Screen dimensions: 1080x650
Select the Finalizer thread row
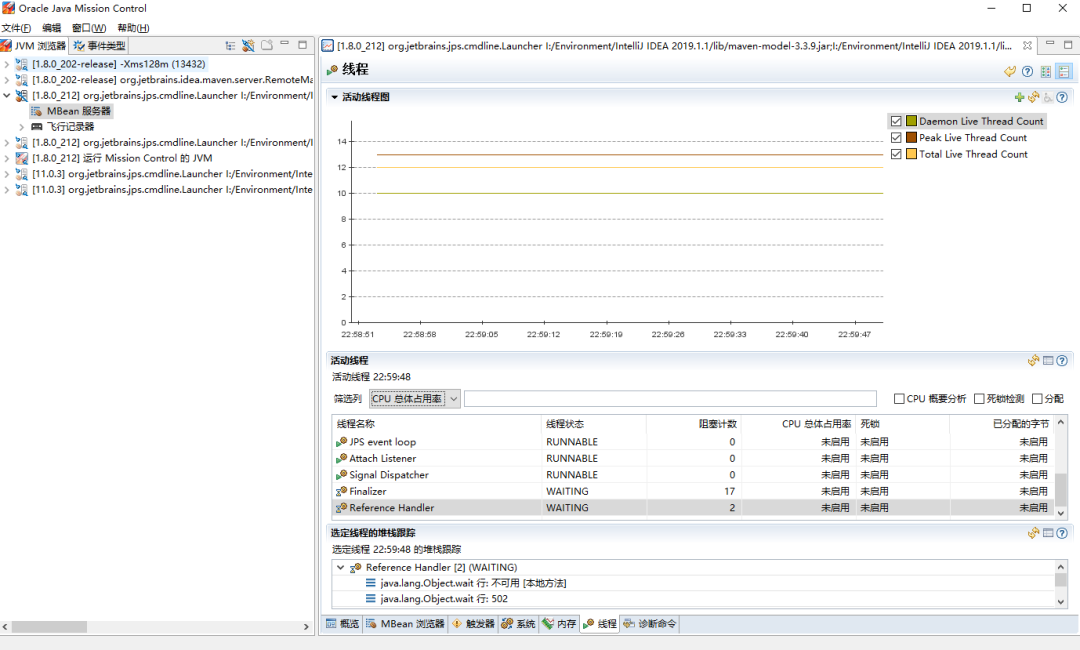(x=368, y=491)
